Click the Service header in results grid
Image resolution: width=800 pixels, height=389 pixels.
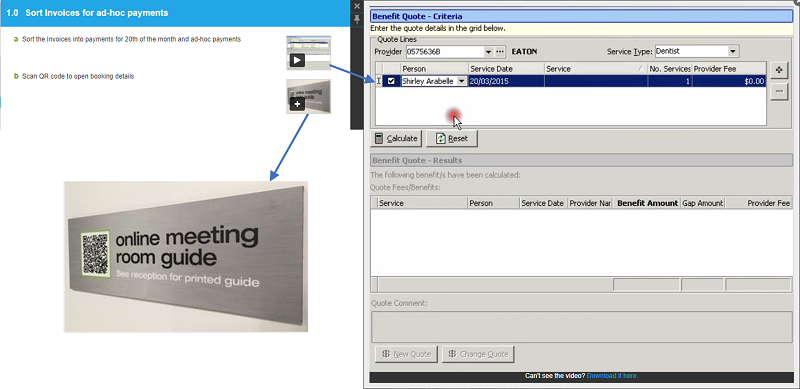(422, 203)
